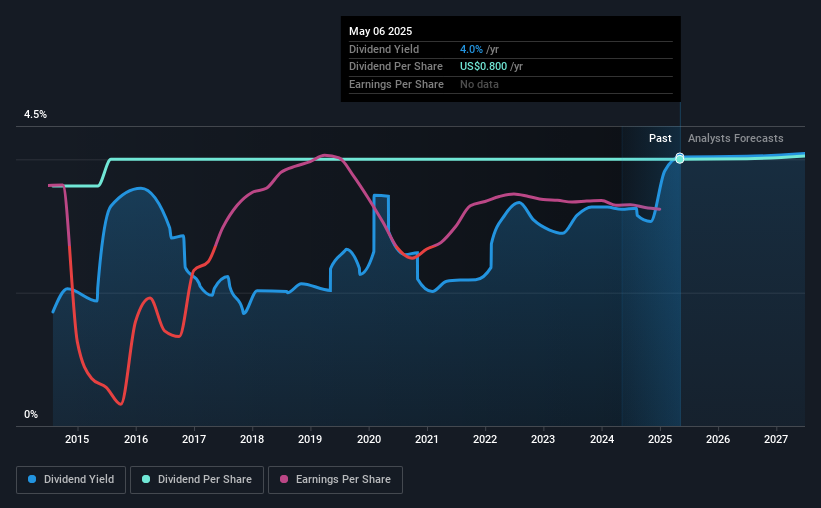Toggle the Earnings Per Share legend button

pyautogui.click(x=335, y=480)
